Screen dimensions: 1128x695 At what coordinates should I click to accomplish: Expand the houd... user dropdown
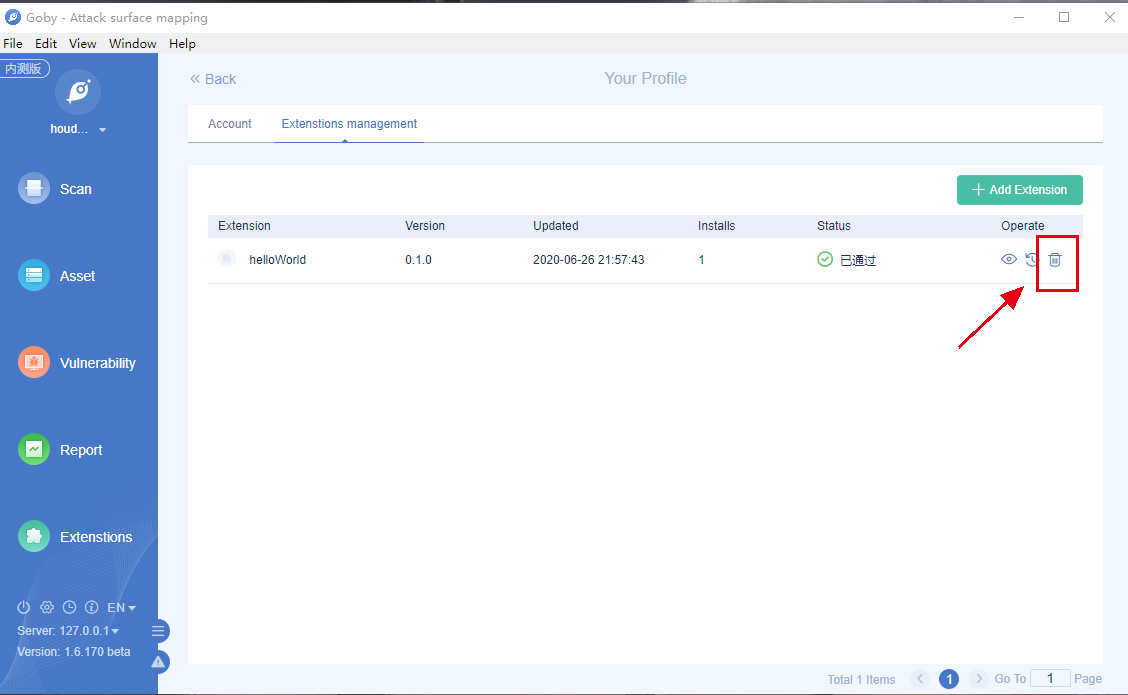click(78, 130)
